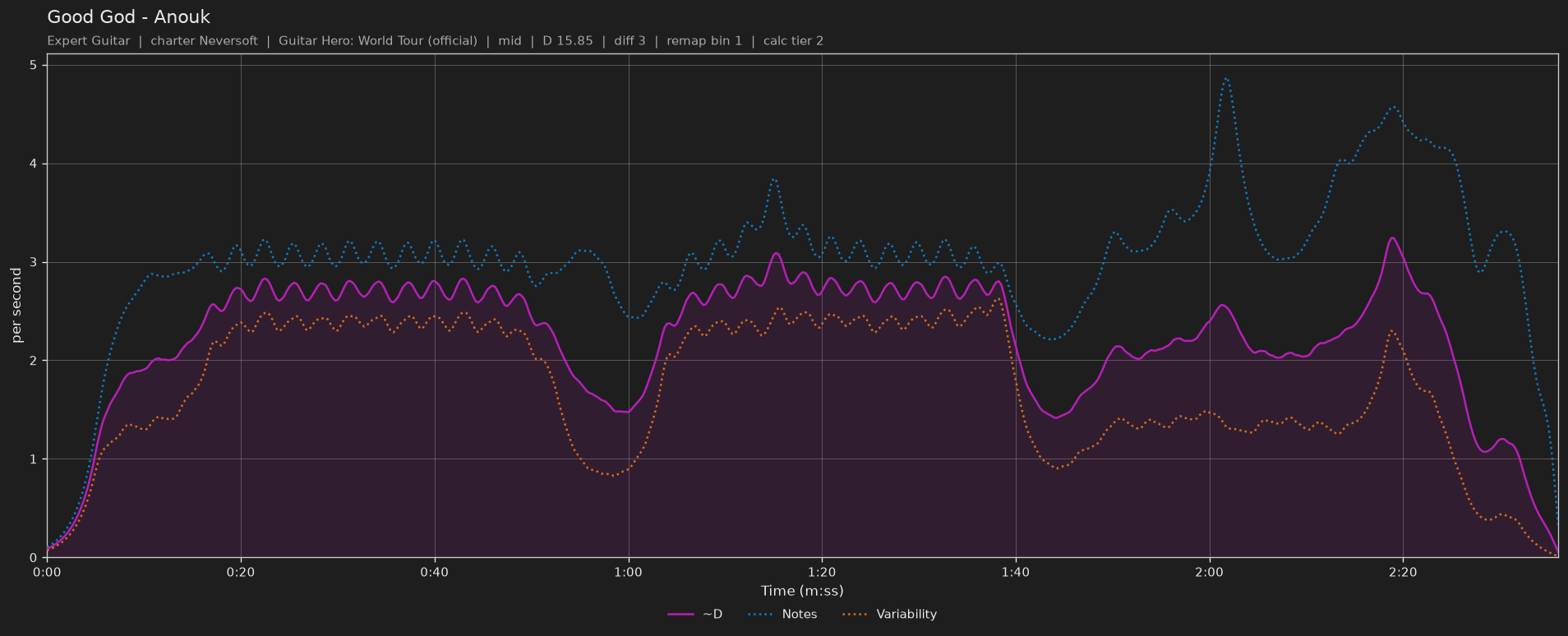This screenshot has height=636, width=1568.
Task: Click the Notes curve peak near 1:15
Action: (x=773, y=179)
